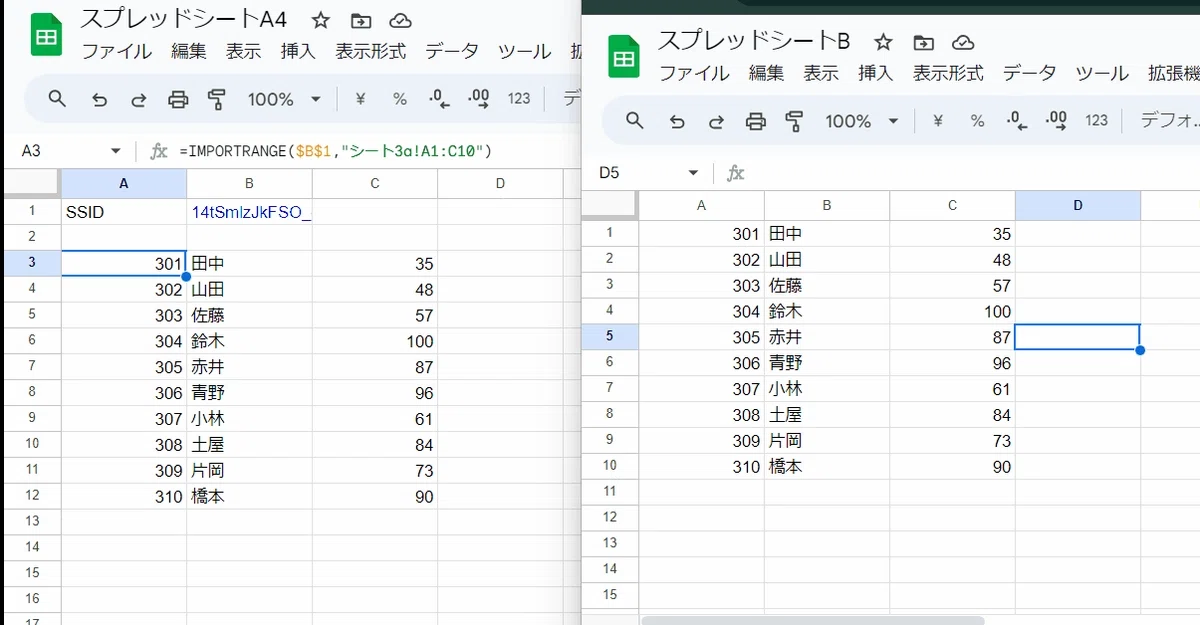Expand name box dropdown beside A3
1200x625 pixels.
[115, 151]
